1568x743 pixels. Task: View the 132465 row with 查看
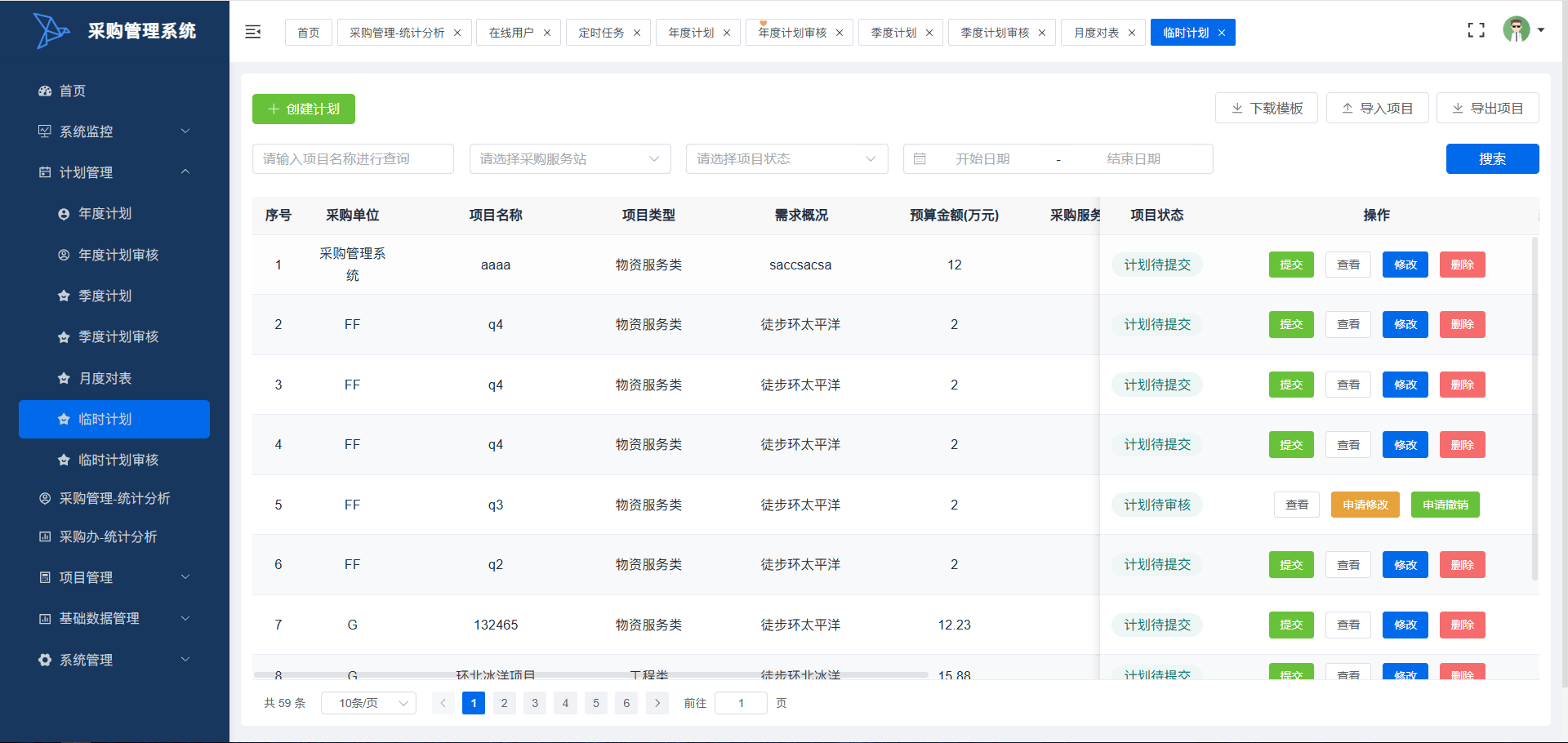tap(1348, 625)
